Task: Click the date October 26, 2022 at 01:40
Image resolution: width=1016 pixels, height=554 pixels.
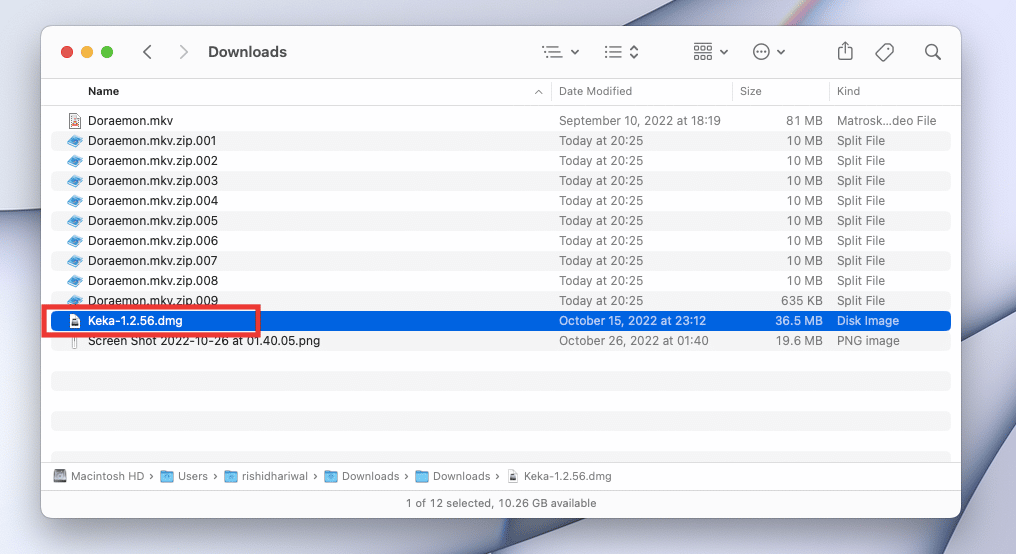Action: 634,341
